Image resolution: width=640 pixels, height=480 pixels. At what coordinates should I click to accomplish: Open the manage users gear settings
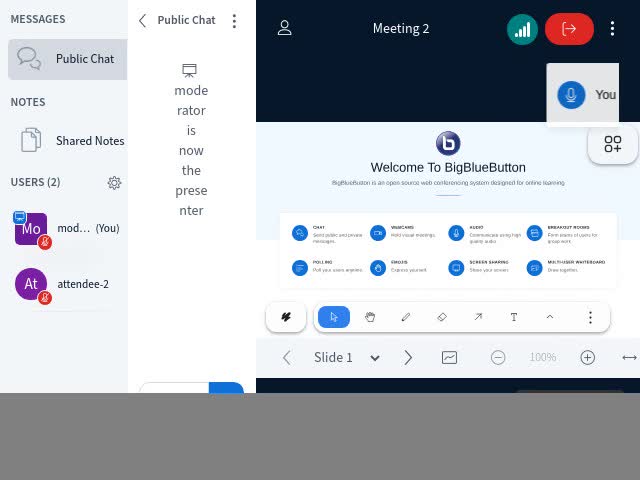[x=114, y=183]
